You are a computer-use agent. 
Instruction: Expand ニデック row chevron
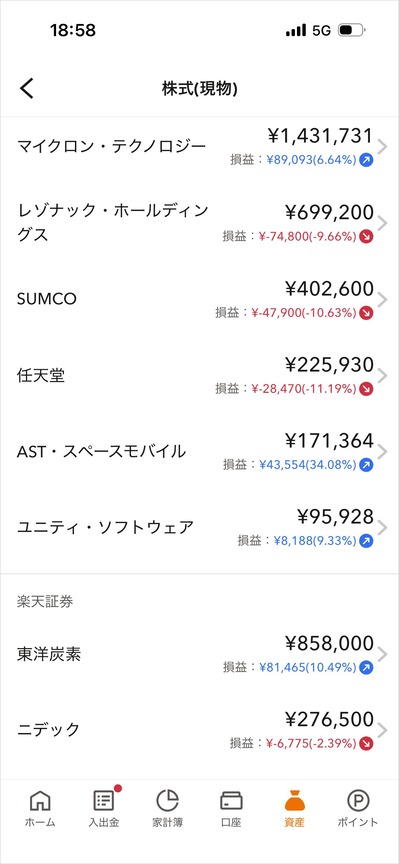tap(382, 730)
